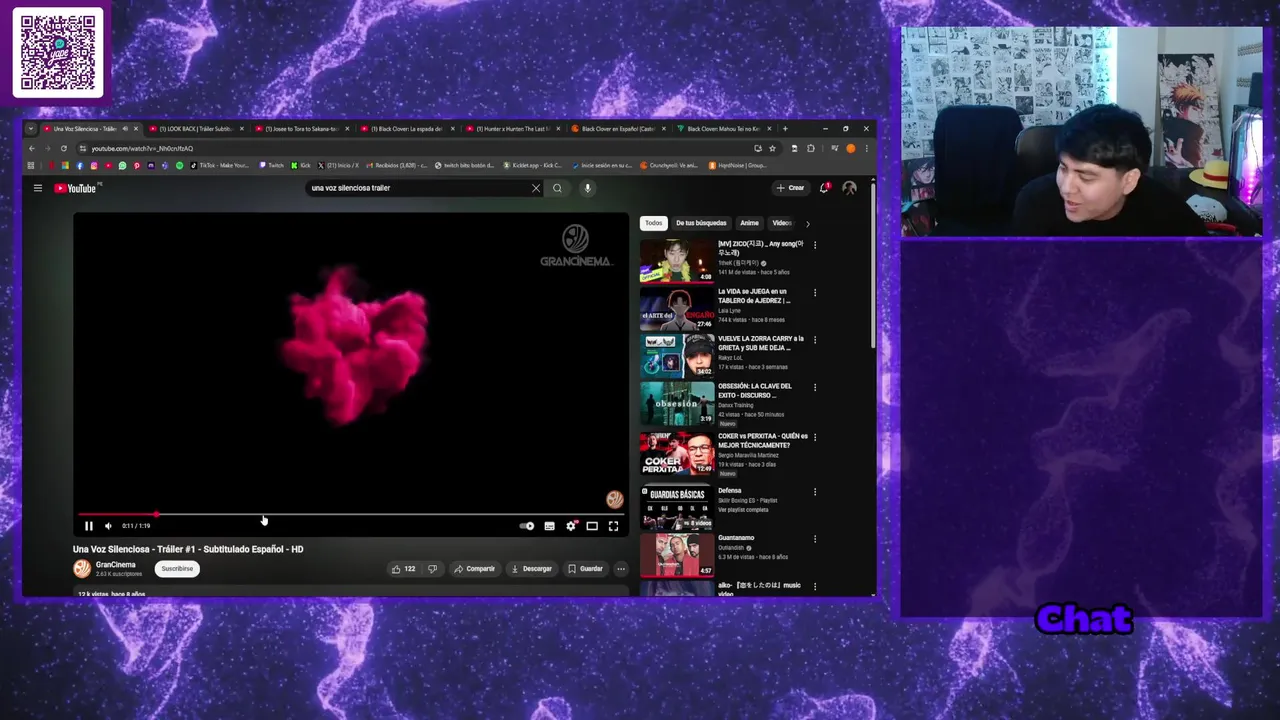The width and height of the screenshot is (1280, 720).
Task: Open the Crear create menu
Action: [790, 188]
